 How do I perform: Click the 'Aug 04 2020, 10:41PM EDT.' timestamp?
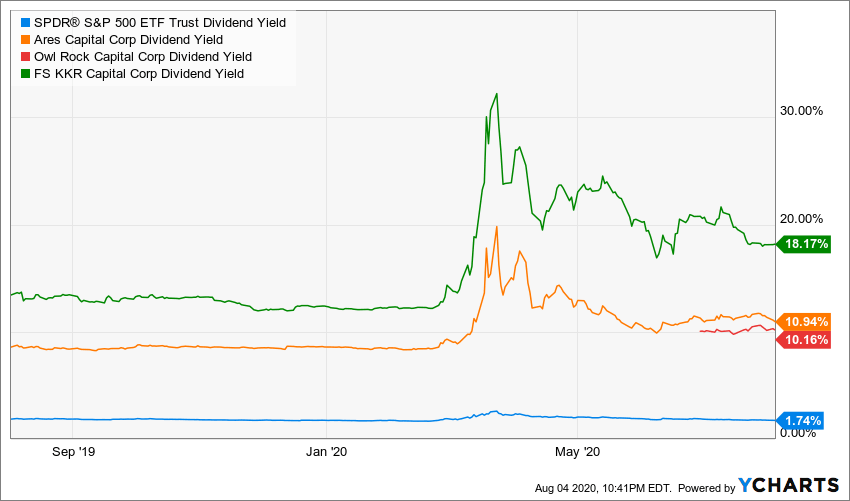click(603, 488)
